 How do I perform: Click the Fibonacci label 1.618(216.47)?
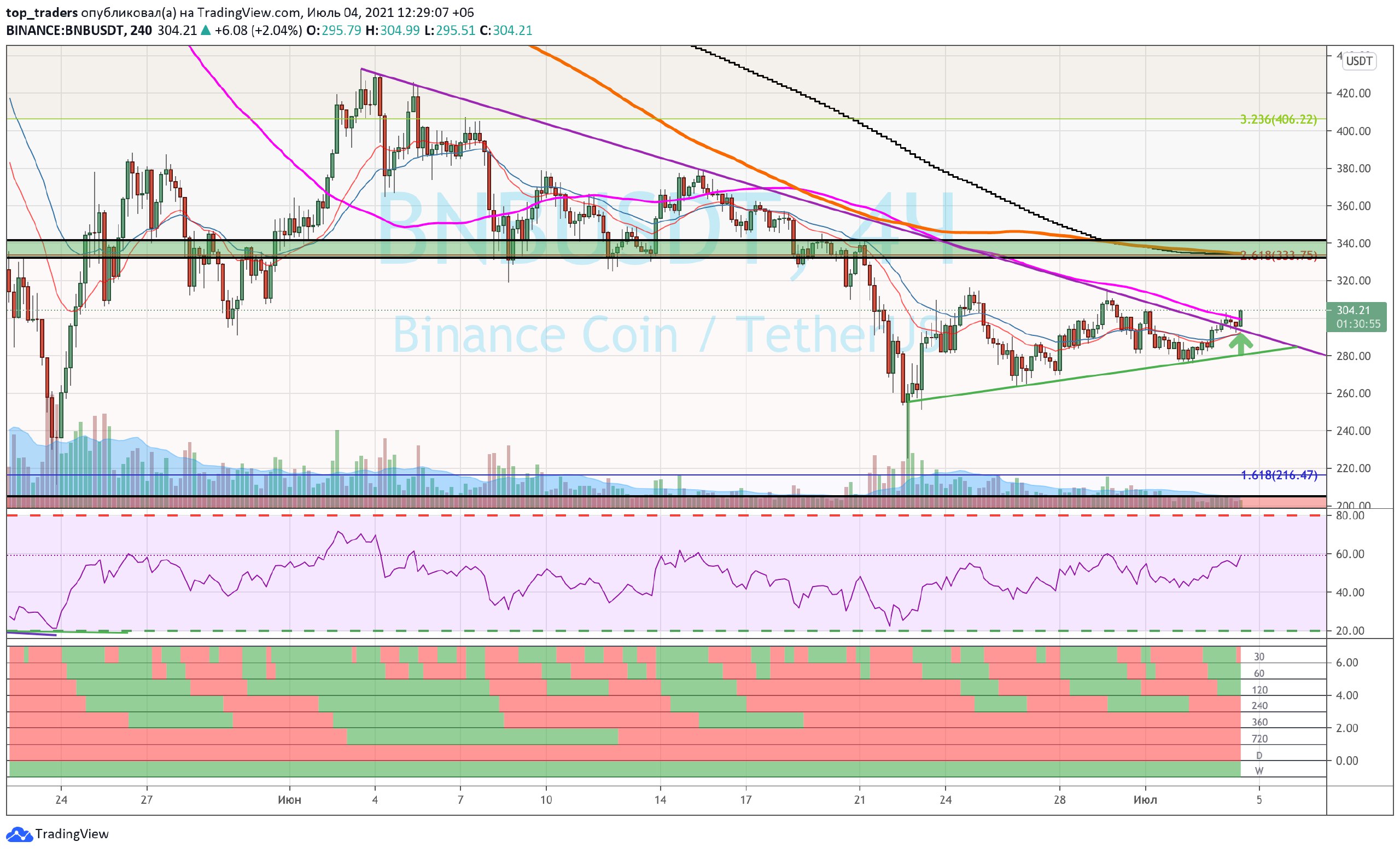[x=1279, y=475]
